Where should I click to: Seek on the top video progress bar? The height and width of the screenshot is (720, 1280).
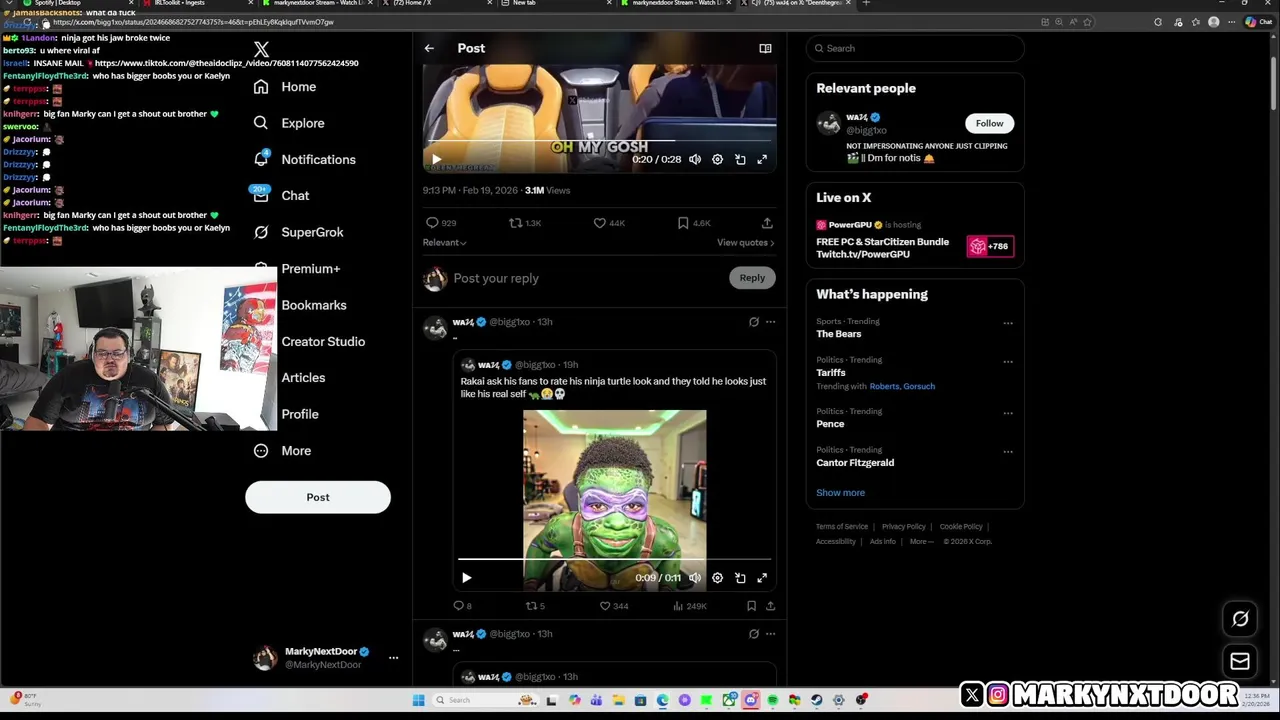tap(599, 141)
